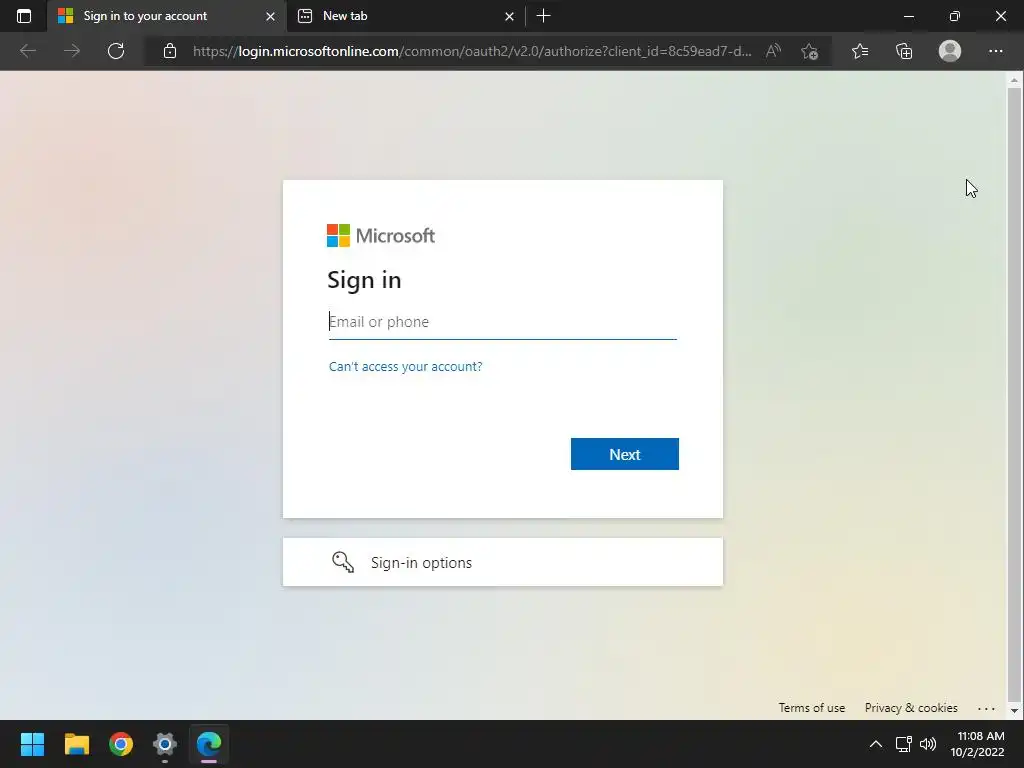The width and height of the screenshot is (1024, 768).
Task: Click the Microsoft logo
Action: click(x=381, y=236)
